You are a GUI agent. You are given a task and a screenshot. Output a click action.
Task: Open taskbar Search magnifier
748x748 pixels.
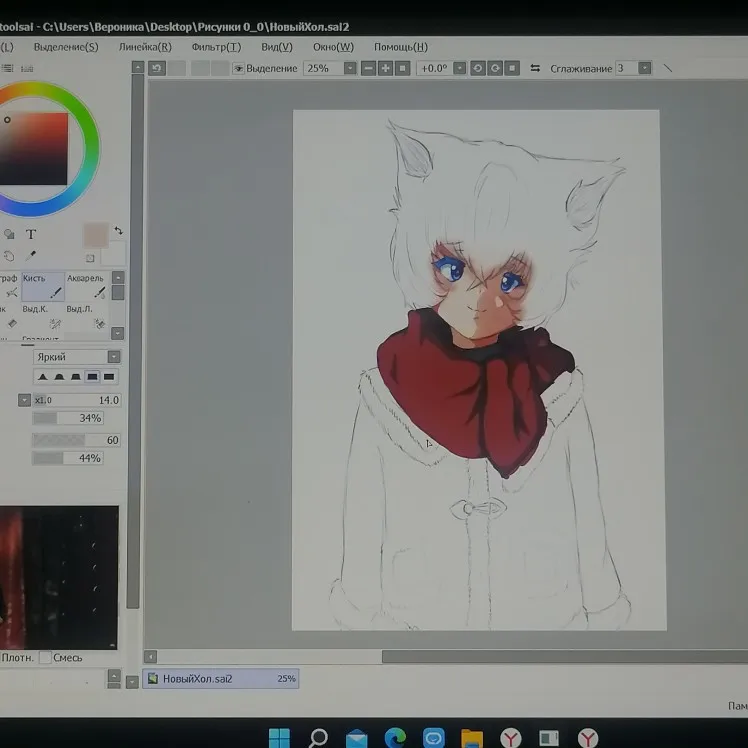click(318, 738)
